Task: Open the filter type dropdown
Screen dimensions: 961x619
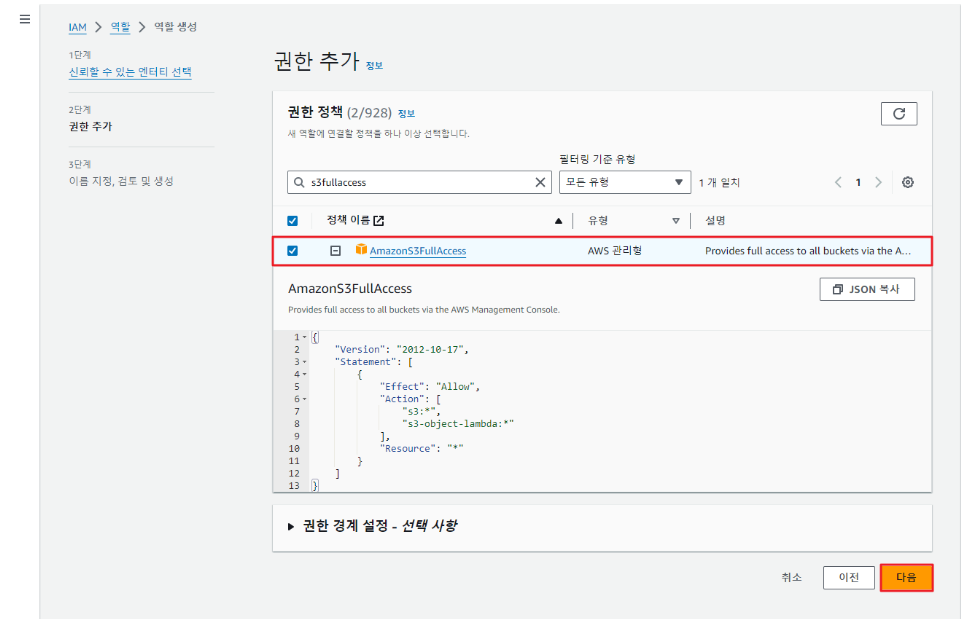Action: coord(625,182)
